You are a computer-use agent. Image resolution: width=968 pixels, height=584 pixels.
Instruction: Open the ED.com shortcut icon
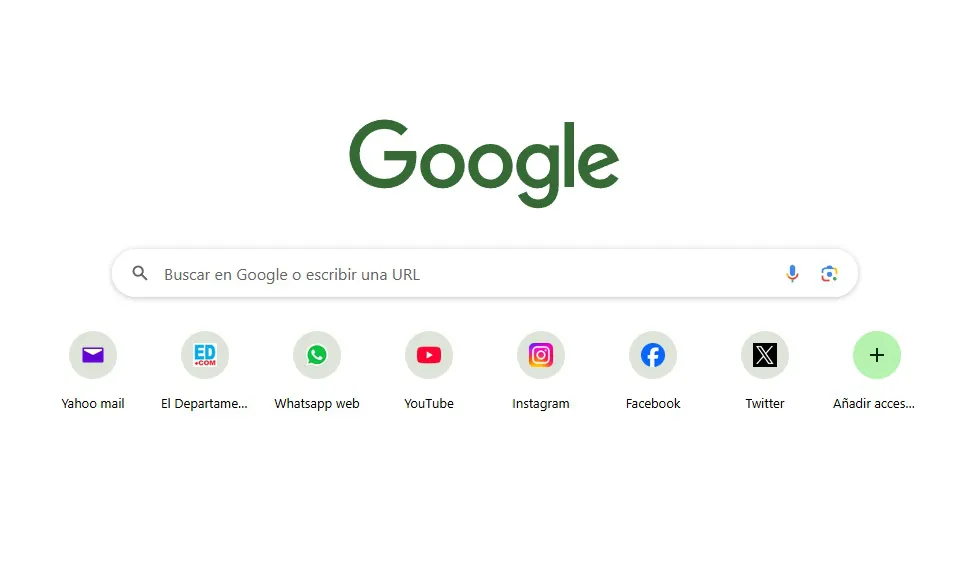coord(205,355)
